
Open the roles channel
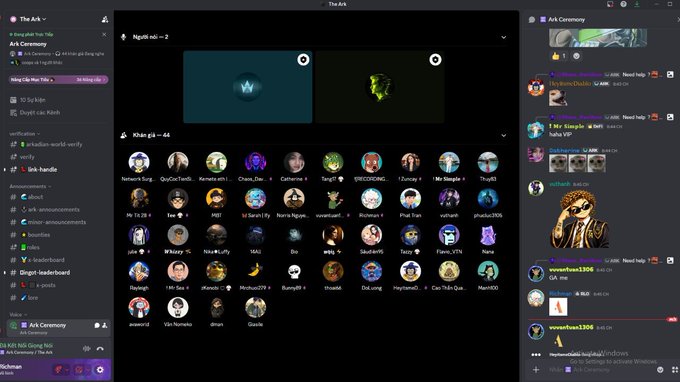[x=33, y=247]
